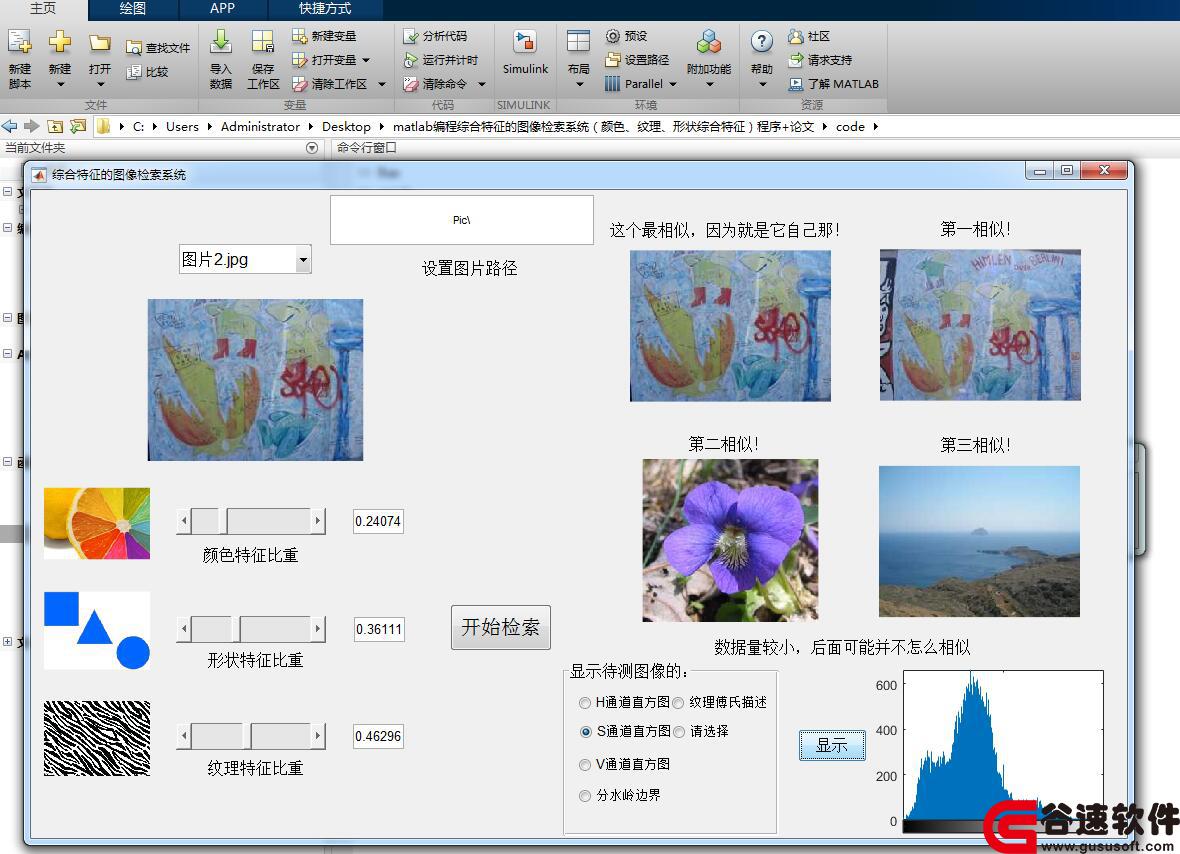
Task: Click the browse for folder icon in the address bar
Action: [78, 126]
